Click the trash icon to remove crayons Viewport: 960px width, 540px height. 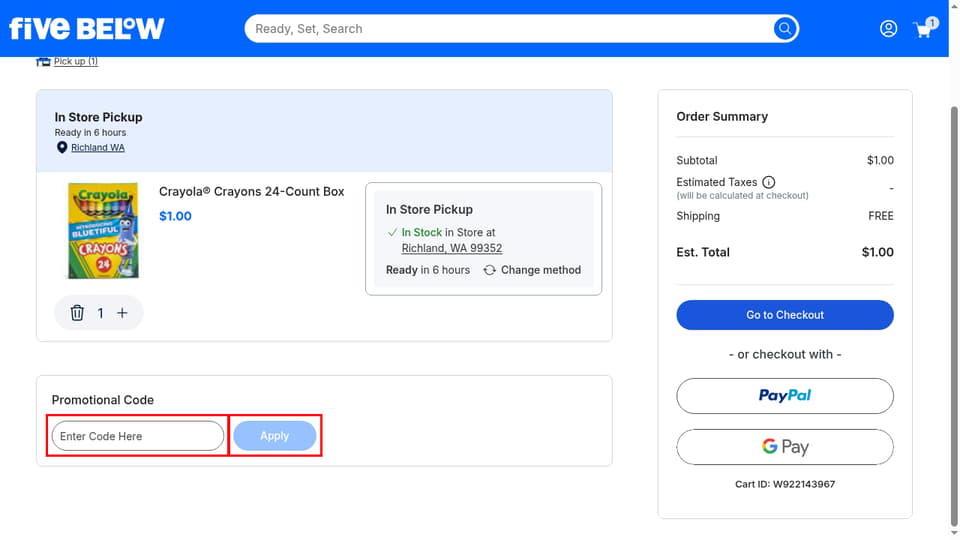click(x=77, y=313)
